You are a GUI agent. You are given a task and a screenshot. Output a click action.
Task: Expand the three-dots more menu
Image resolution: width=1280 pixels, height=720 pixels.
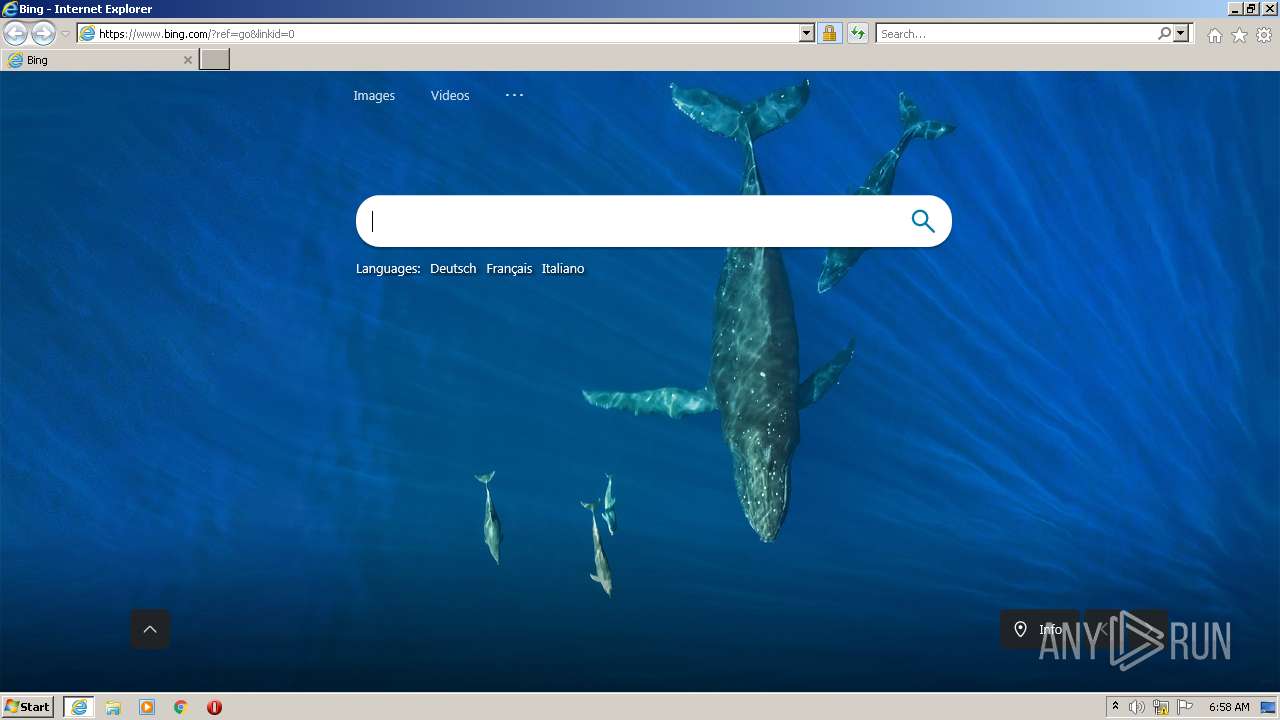pyautogui.click(x=514, y=95)
